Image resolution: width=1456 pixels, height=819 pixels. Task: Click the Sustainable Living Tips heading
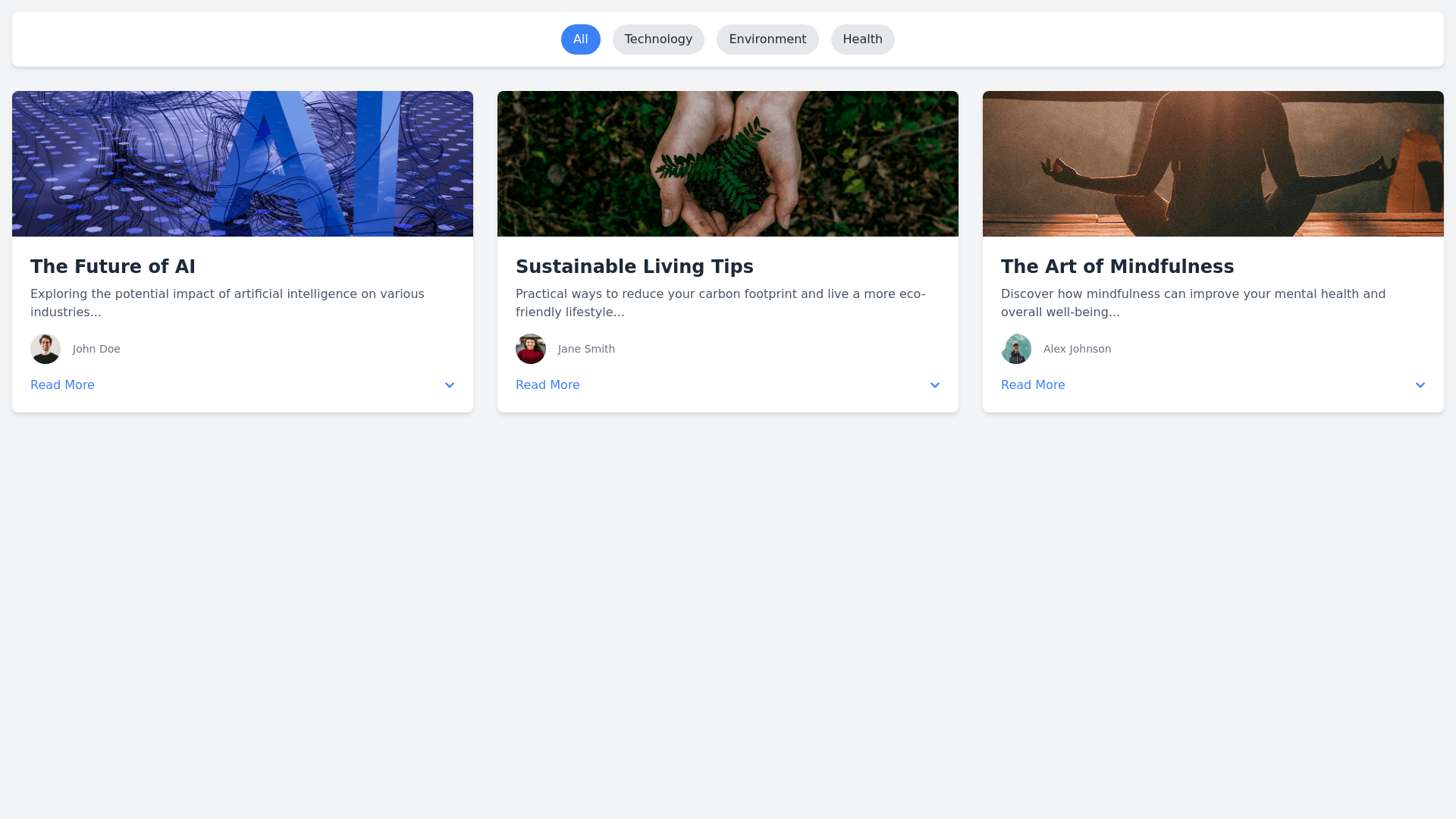[x=635, y=267]
